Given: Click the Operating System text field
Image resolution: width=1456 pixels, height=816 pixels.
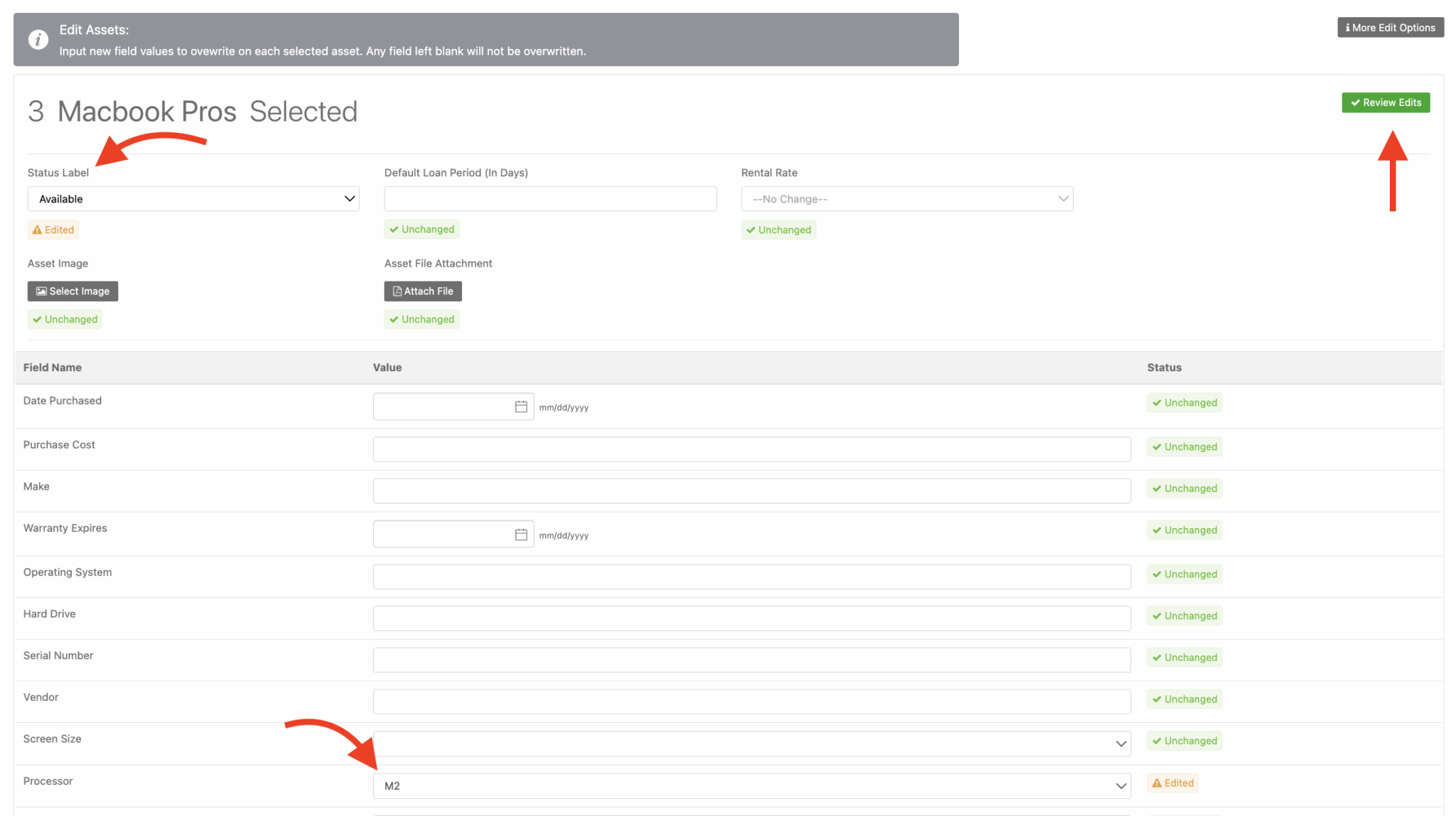Looking at the screenshot, I should tap(751, 576).
